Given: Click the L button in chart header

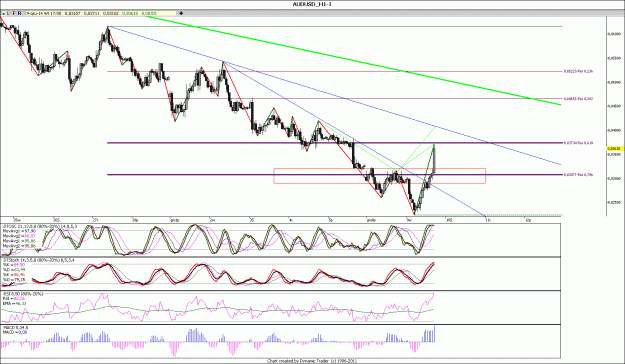Looking at the screenshot, I should (x=9, y=13).
